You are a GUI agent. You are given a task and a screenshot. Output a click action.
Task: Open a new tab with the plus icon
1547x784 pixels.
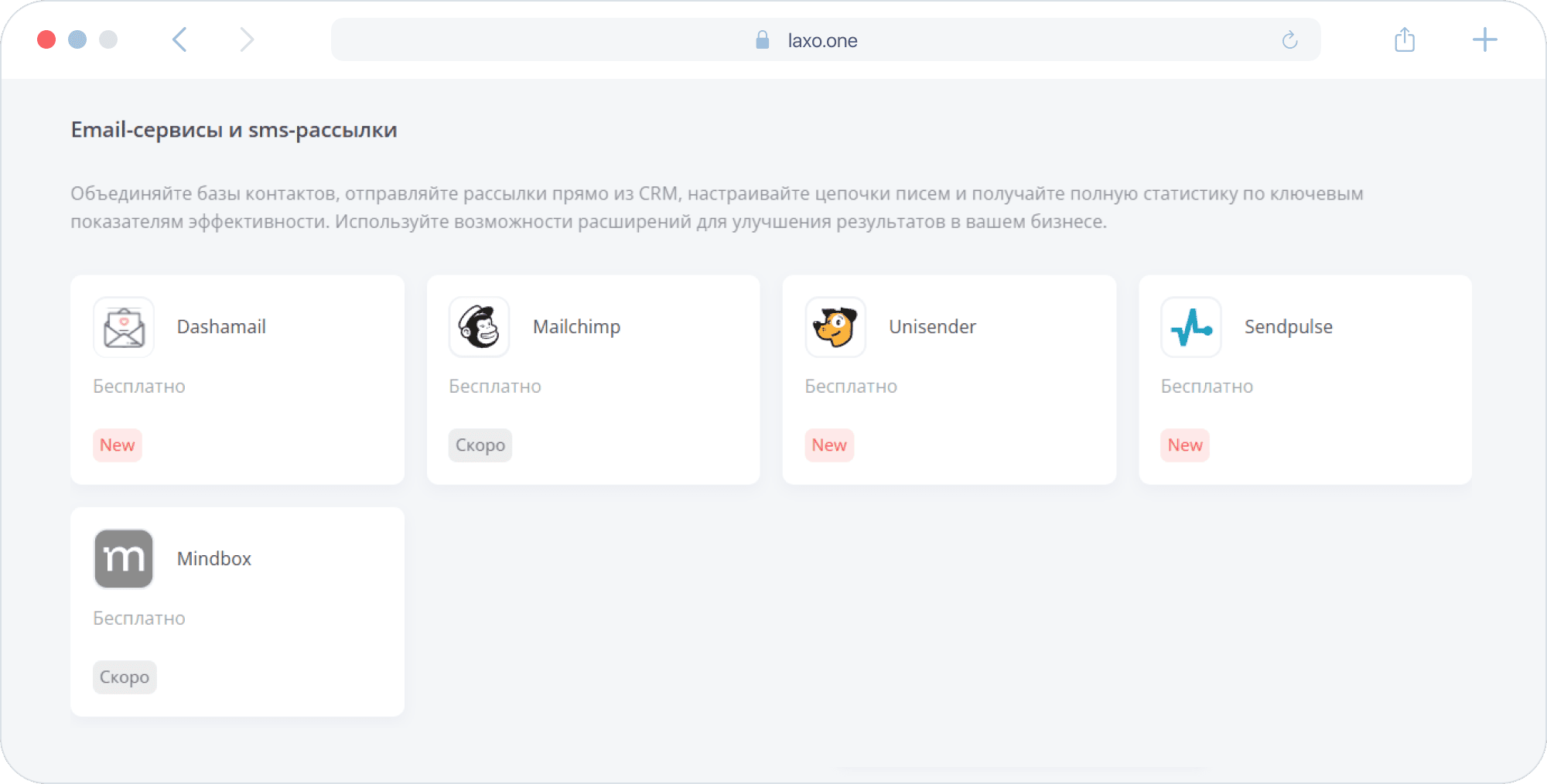click(1484, 39)
